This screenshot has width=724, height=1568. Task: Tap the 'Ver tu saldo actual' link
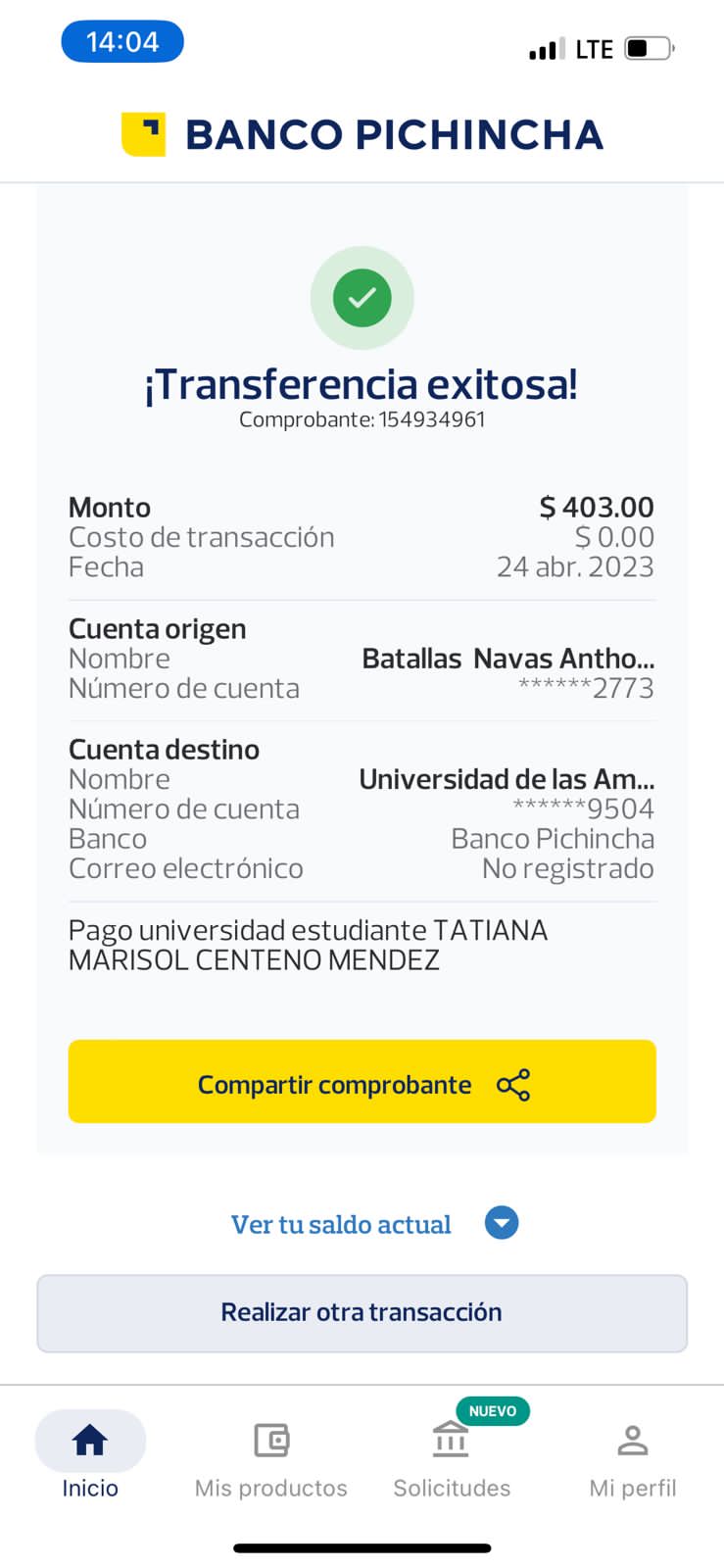pyautogui.click(x=341, y=1224)
